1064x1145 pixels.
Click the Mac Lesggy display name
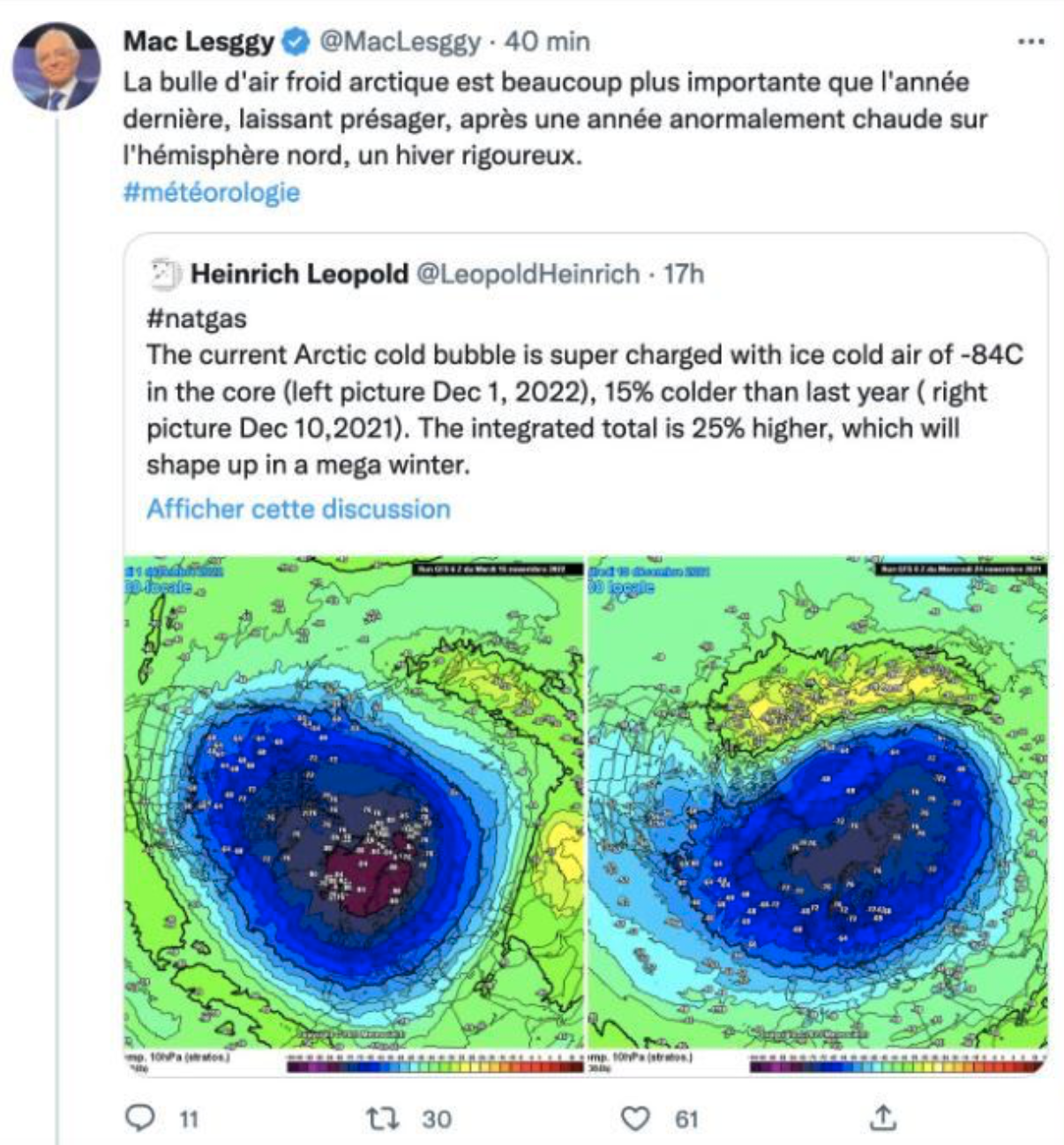199,41
